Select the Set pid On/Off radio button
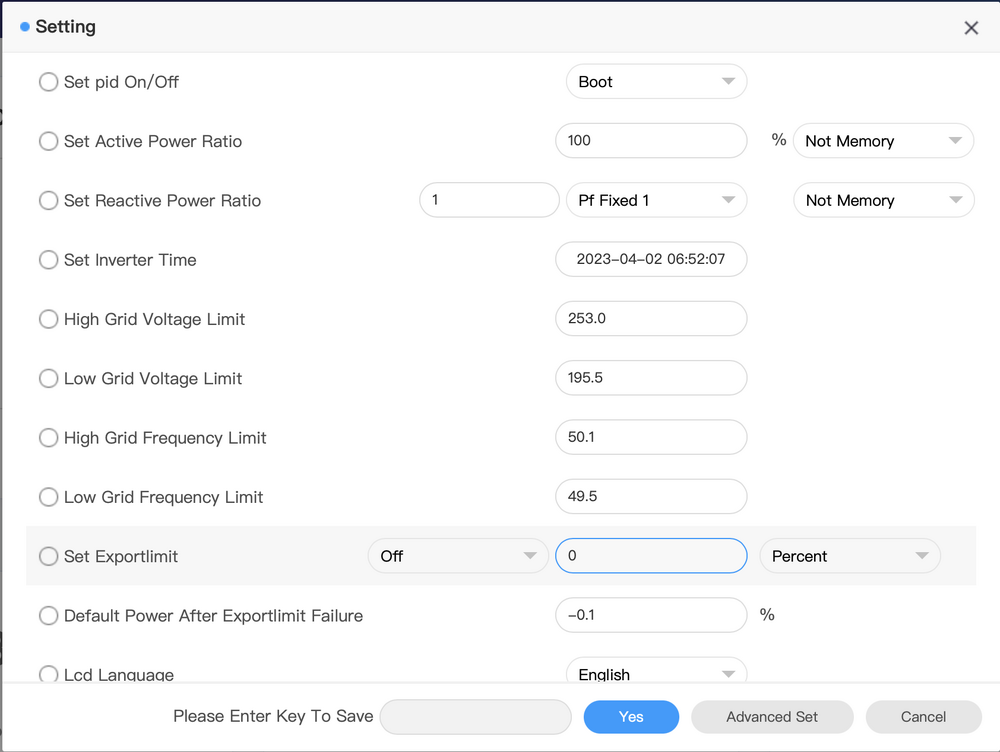 coord(48,82)
